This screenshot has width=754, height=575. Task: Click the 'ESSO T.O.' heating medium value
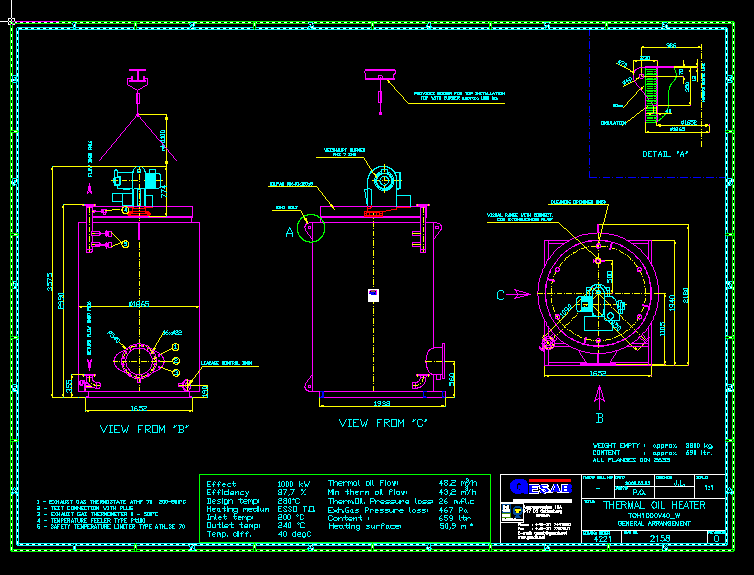click(296, 509)
